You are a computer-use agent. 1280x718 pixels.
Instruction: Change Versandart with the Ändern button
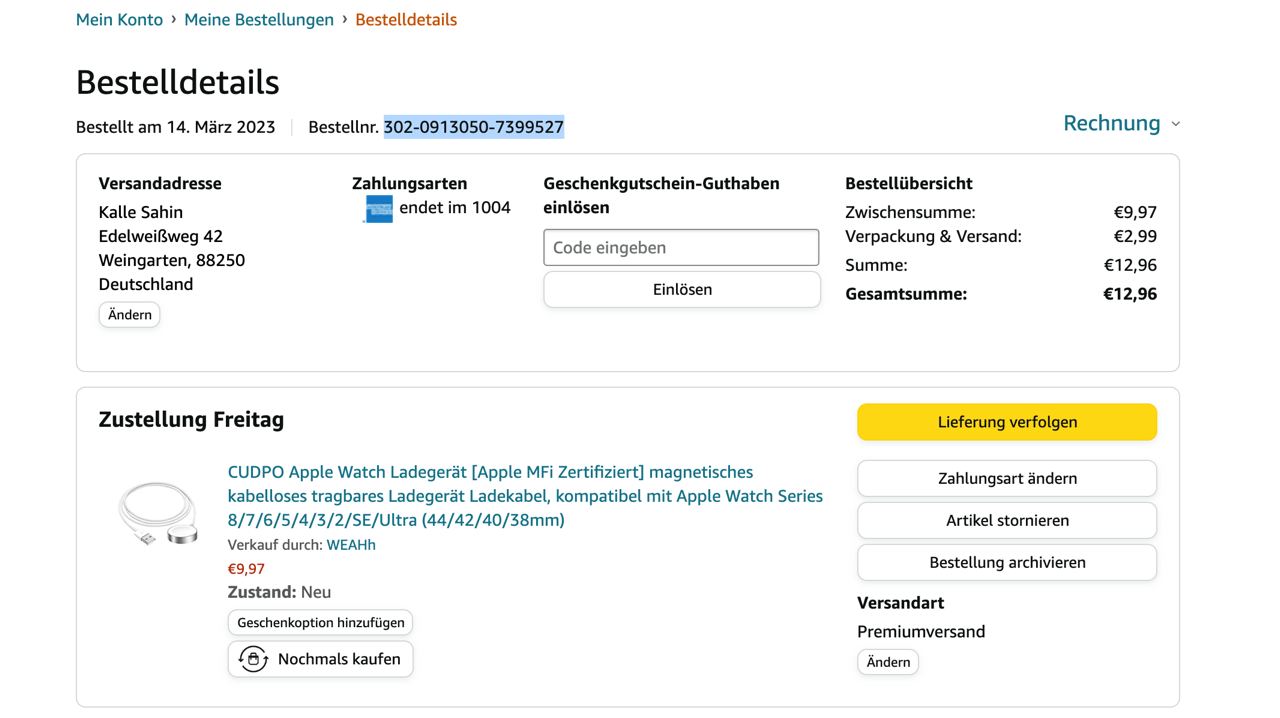click(887, 662)
